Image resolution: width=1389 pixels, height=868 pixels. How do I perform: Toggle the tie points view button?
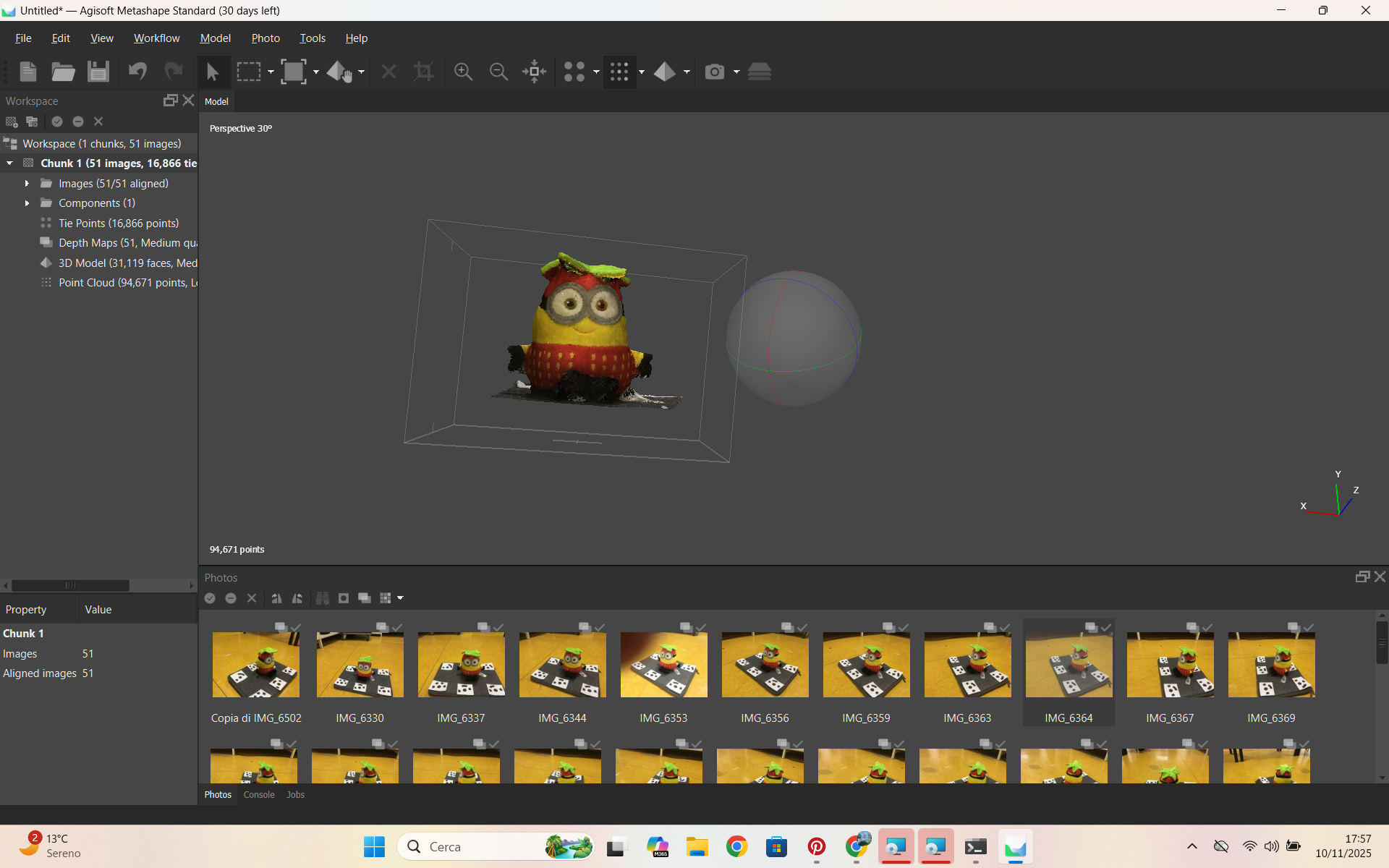[x=574, y=72]
